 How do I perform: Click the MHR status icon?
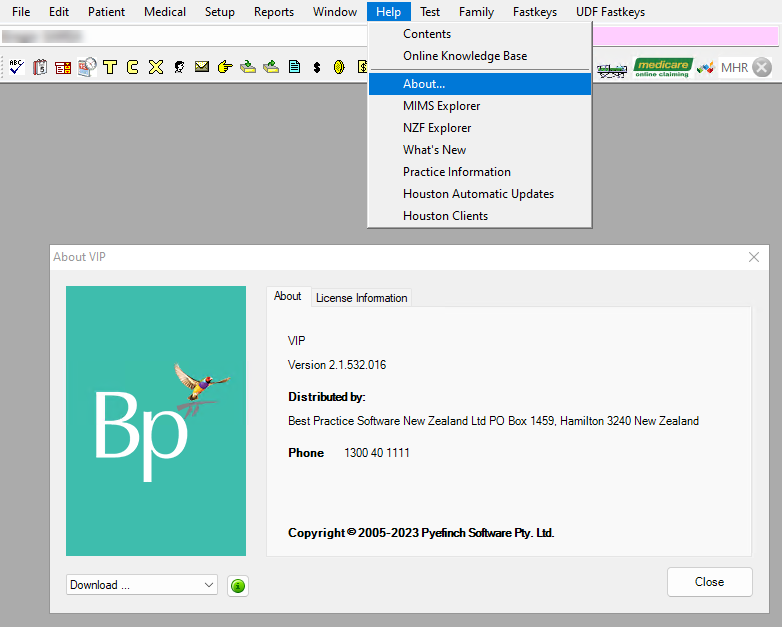pyautogui.click(x=746, y=67)
